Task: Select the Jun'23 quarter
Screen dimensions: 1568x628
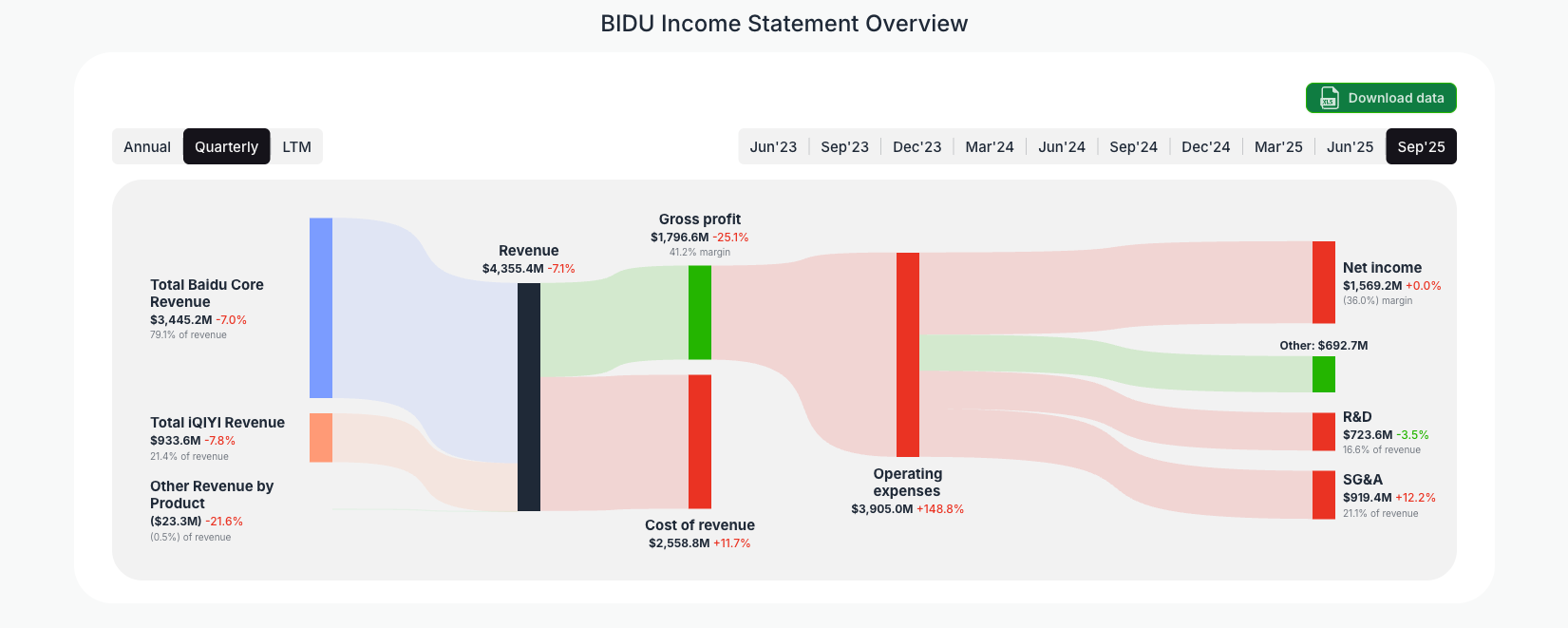Action: pos(773,146)
